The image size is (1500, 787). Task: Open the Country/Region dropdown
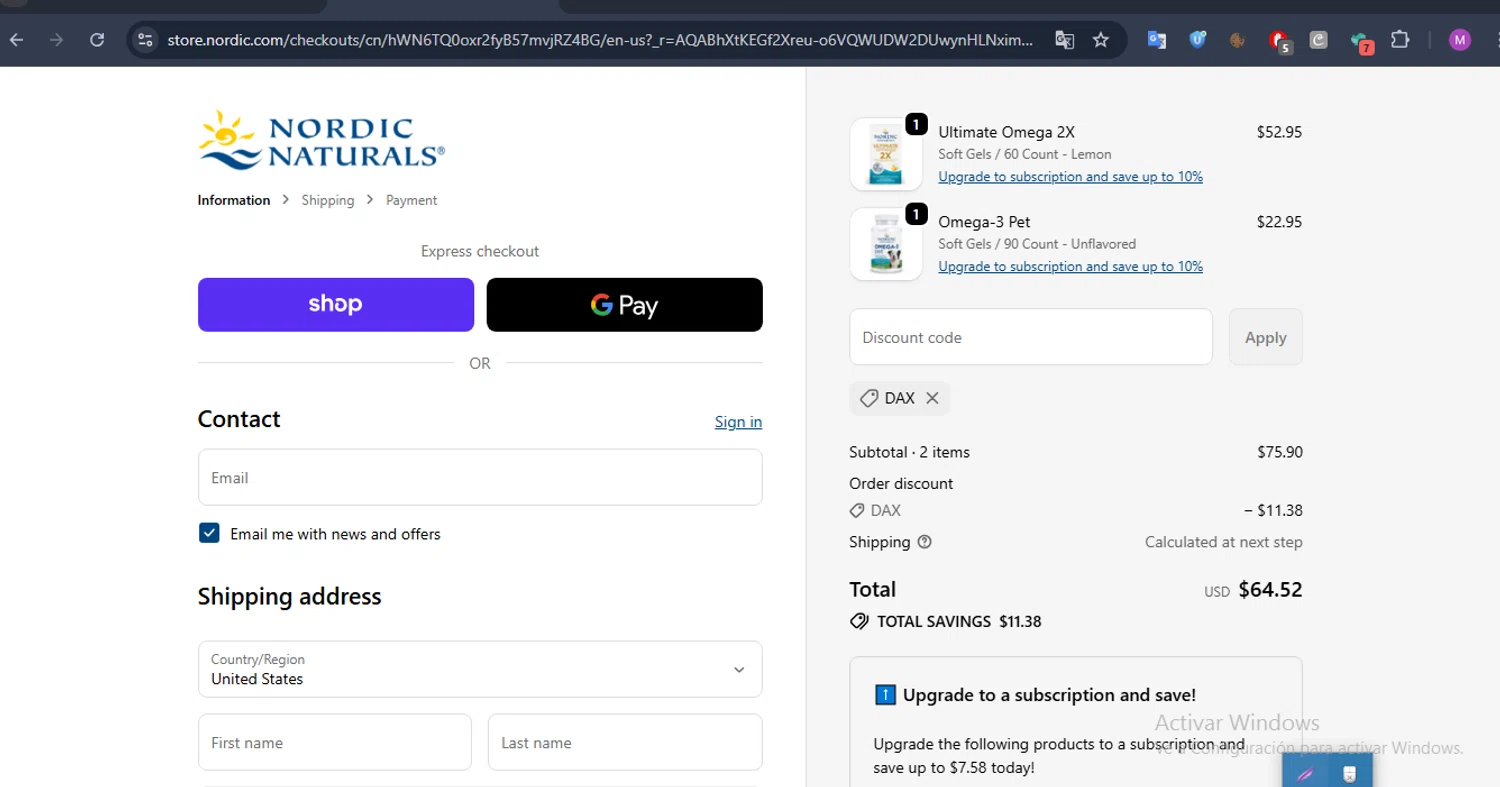[480, 669]
